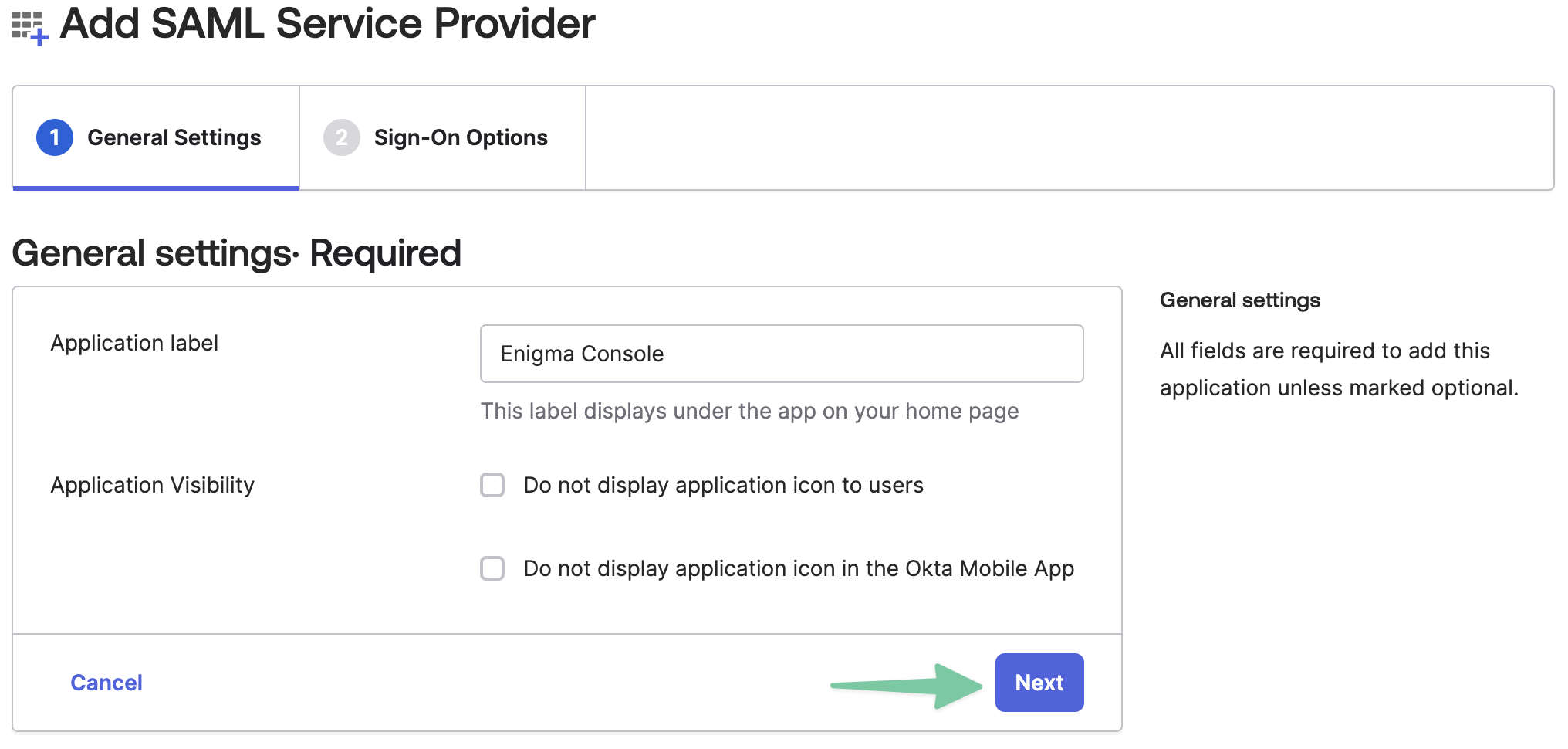Cancel adding the SAML service provider

click(106, 683)
